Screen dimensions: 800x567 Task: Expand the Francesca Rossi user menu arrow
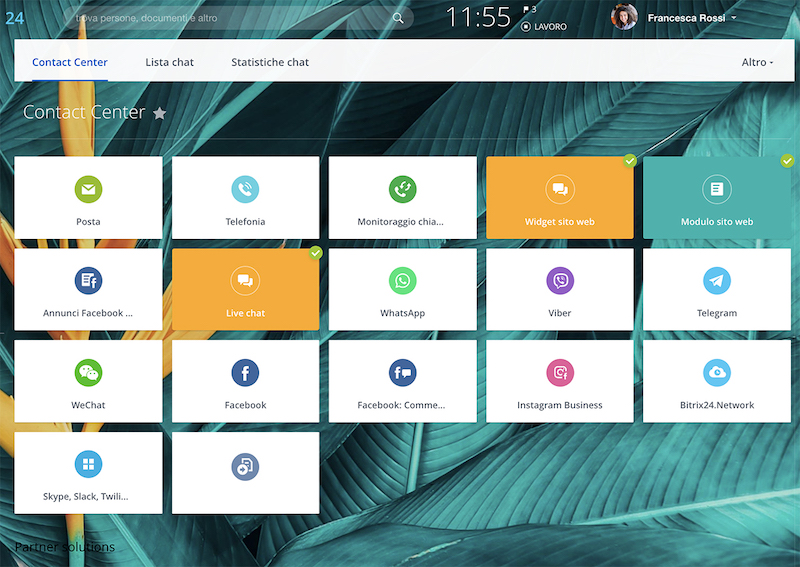click(734, 17)
